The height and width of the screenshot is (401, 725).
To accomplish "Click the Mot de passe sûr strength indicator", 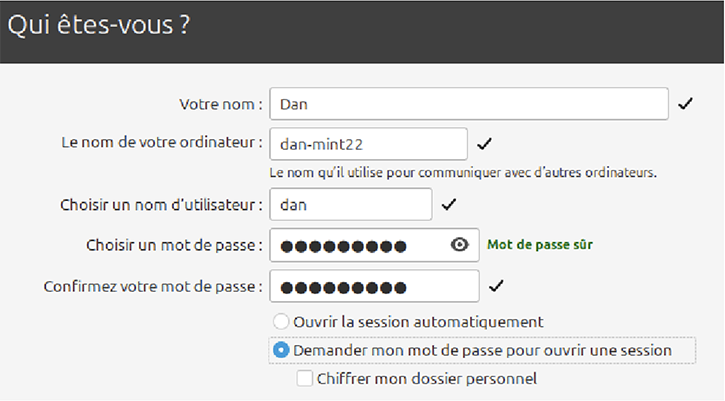I will (546, 244).
